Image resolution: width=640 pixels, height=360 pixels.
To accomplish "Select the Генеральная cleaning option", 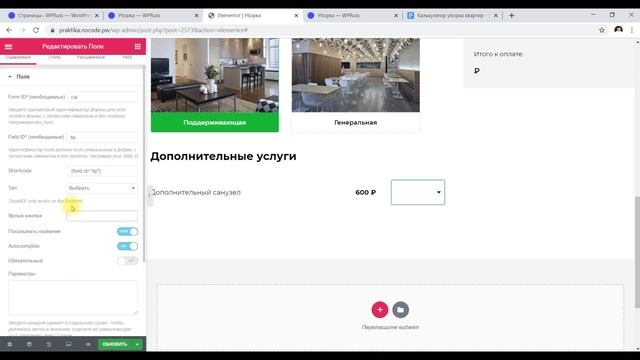I will 356,122.
